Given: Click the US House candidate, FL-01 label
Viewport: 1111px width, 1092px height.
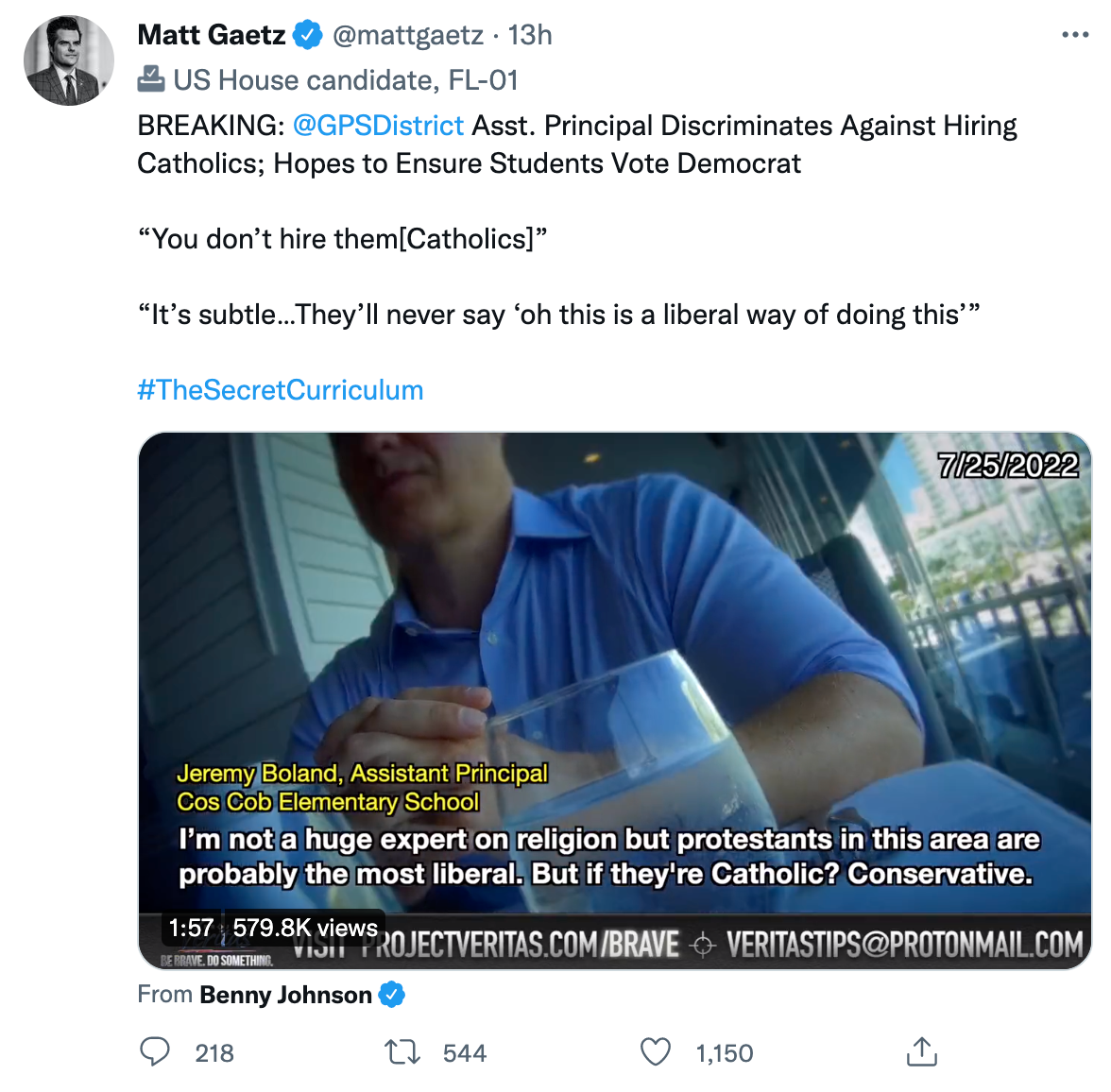Looking at the screenshot, I should tap(346, 80).
